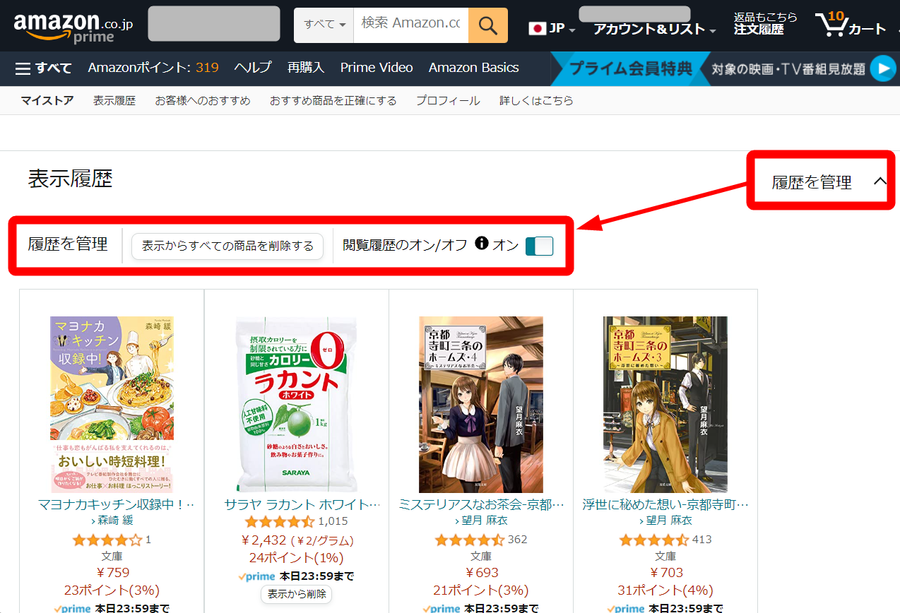The height and width of the screenshot is (613, 900).
Task: Open the cart icon showing 10 items
Action: click(x=850, y=25)
